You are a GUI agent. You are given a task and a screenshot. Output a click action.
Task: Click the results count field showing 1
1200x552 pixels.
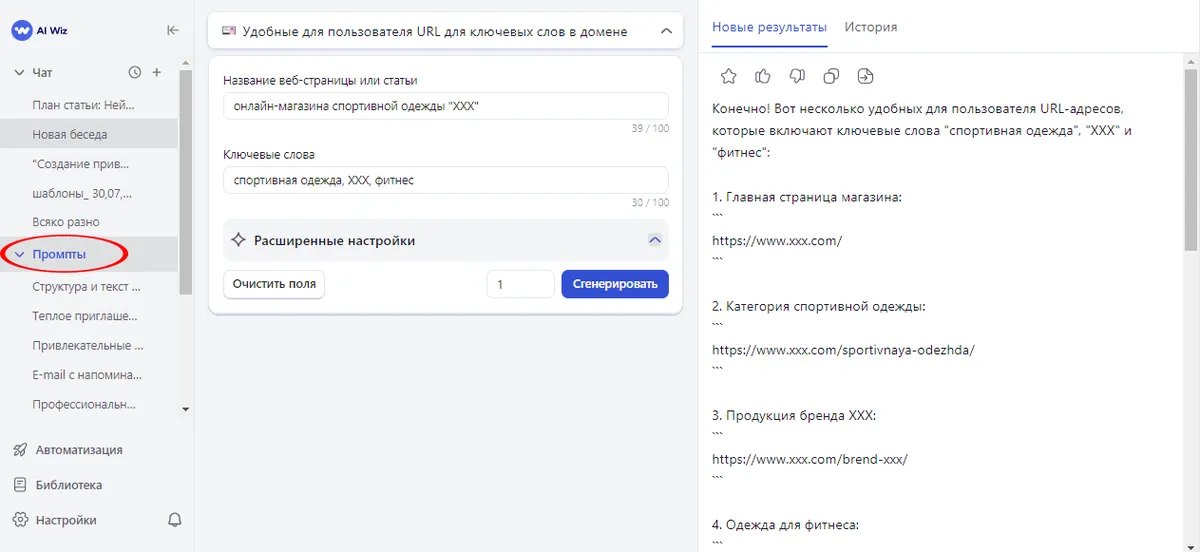pyautogui.click(x=520, y=284)
